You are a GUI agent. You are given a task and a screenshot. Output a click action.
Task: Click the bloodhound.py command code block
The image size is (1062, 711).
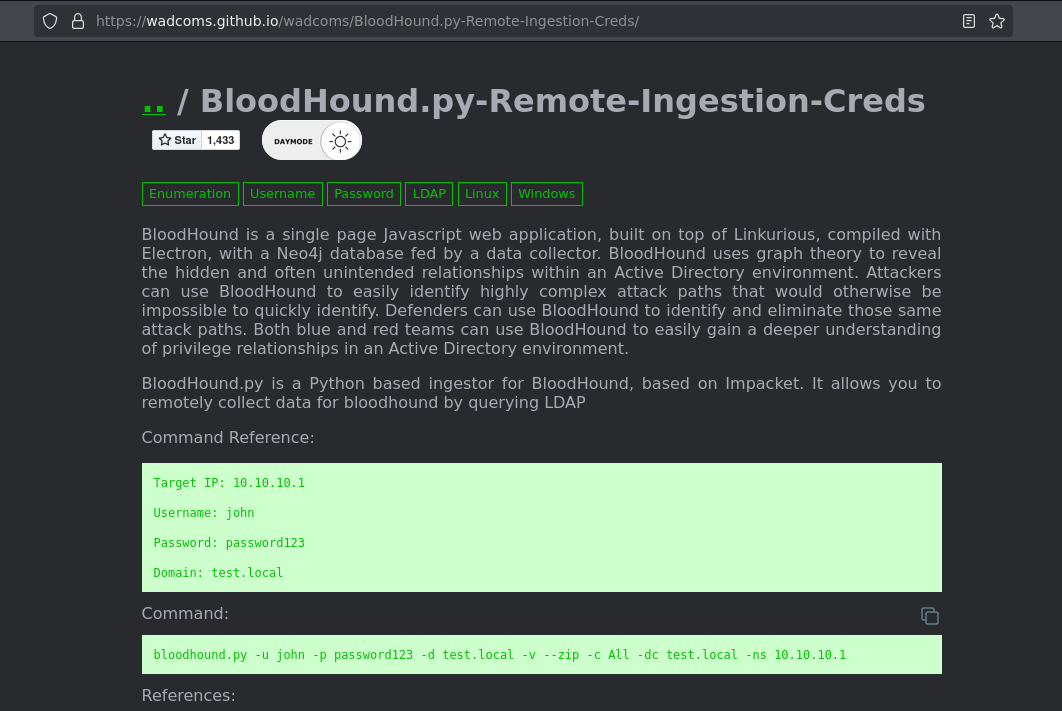coord(500,655)
